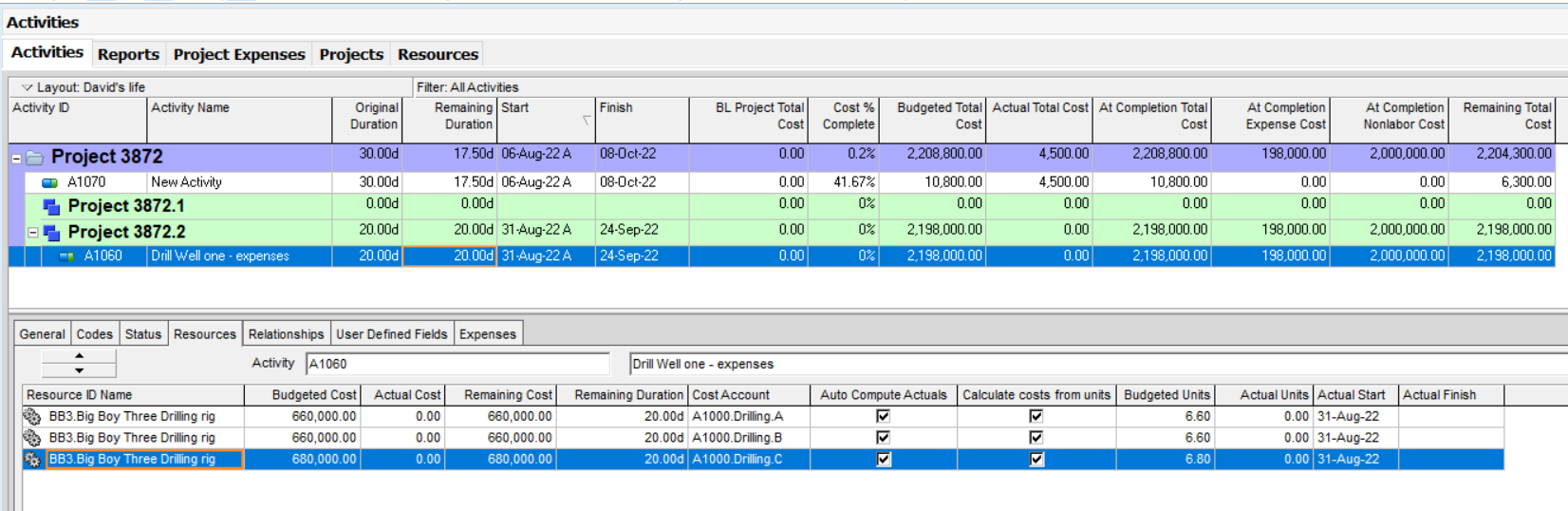Viewport: 1568px width, 511px height.
Task: Collapse the Project 3872.2 WBS node
Action: pyautogui.click(x=33, y=233)
